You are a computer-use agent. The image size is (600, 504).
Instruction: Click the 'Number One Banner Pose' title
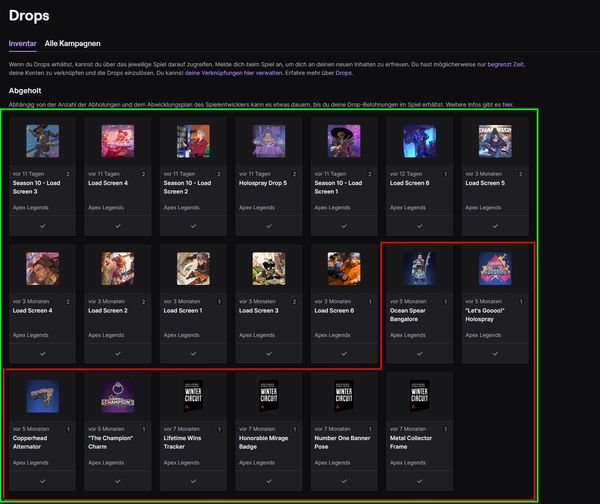pyautogui.click(x=342, y=442)
